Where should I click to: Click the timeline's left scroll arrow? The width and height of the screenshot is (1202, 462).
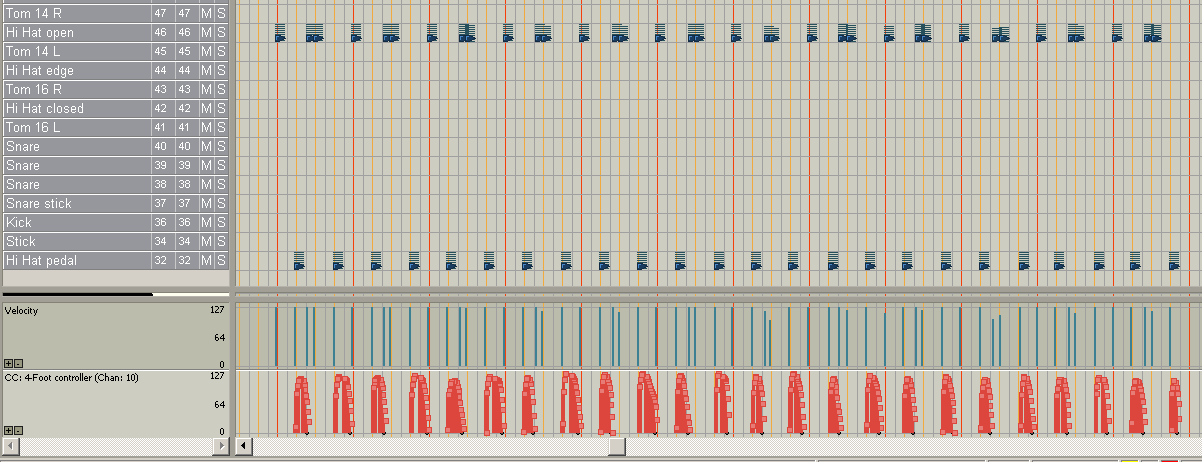point(242,445)
